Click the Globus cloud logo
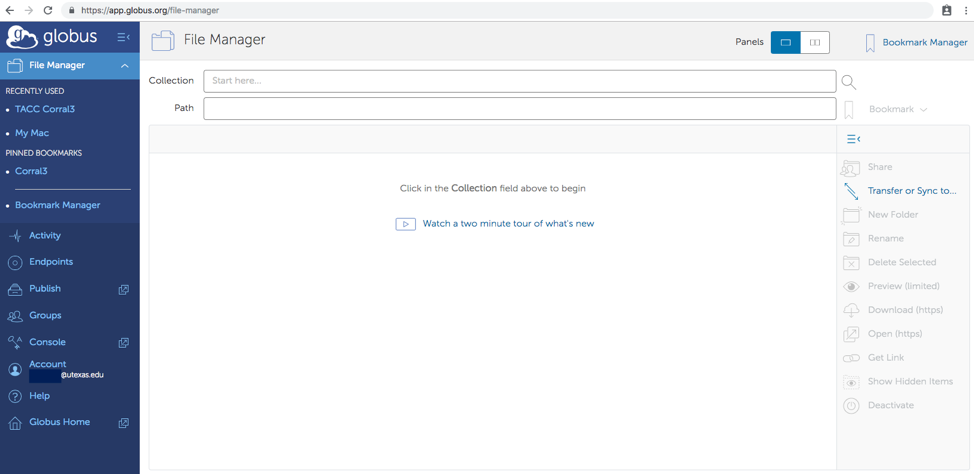974x474 pixels. click(x=22, y=37)
